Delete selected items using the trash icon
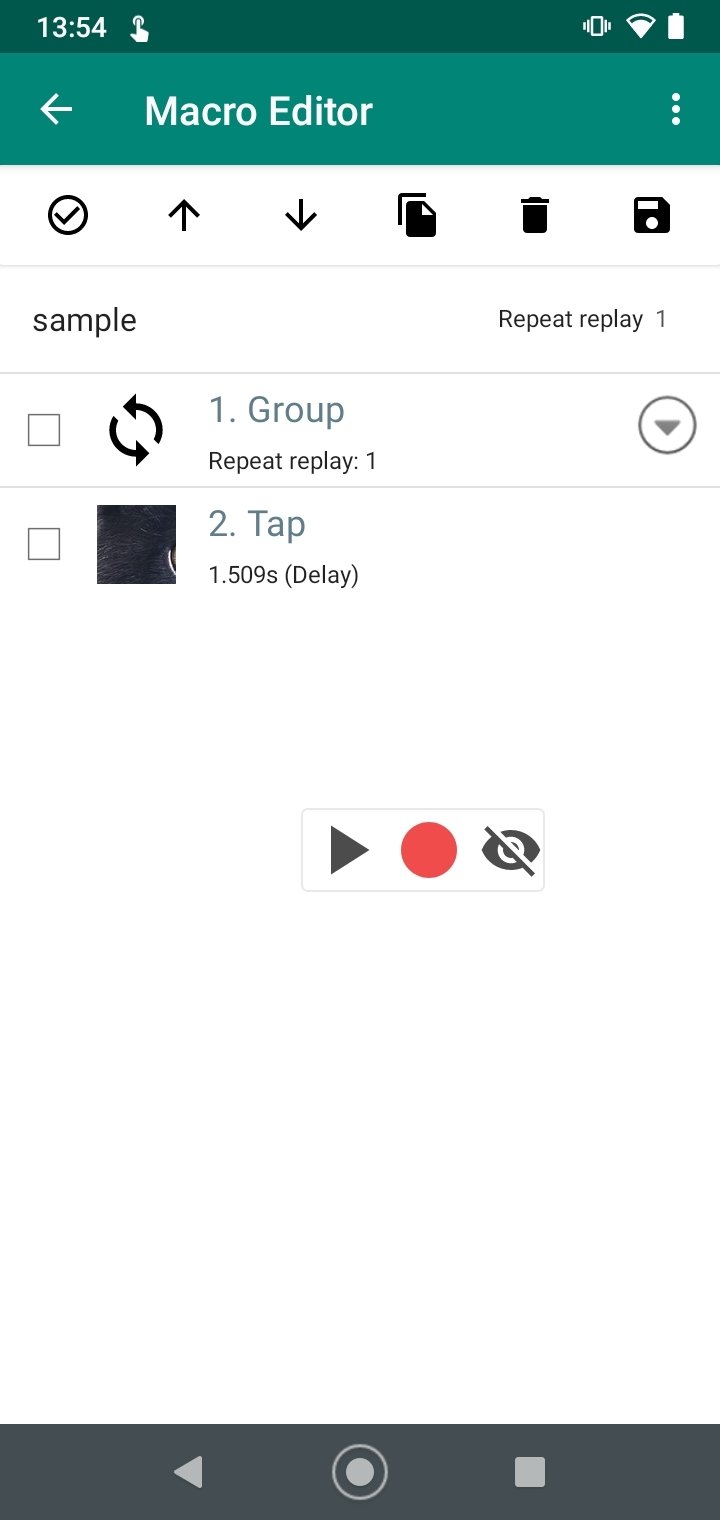 (x=535, y=215)
